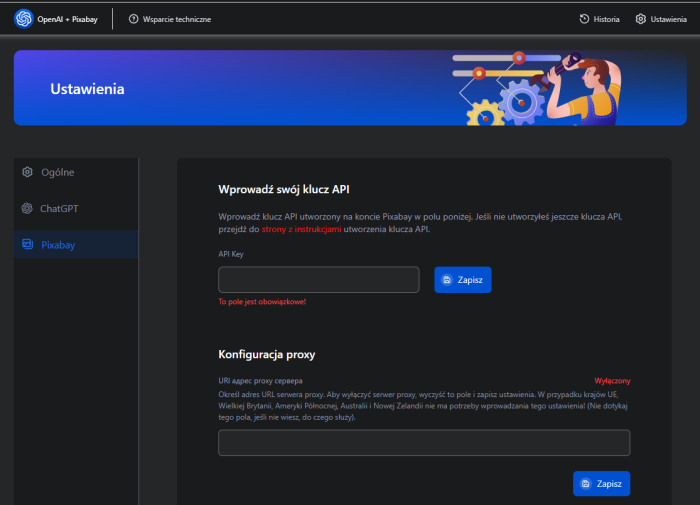Click the Pixabay image icon in sidebar
Viewport: 700px width, 505px height.
click(x=28, y=244)
